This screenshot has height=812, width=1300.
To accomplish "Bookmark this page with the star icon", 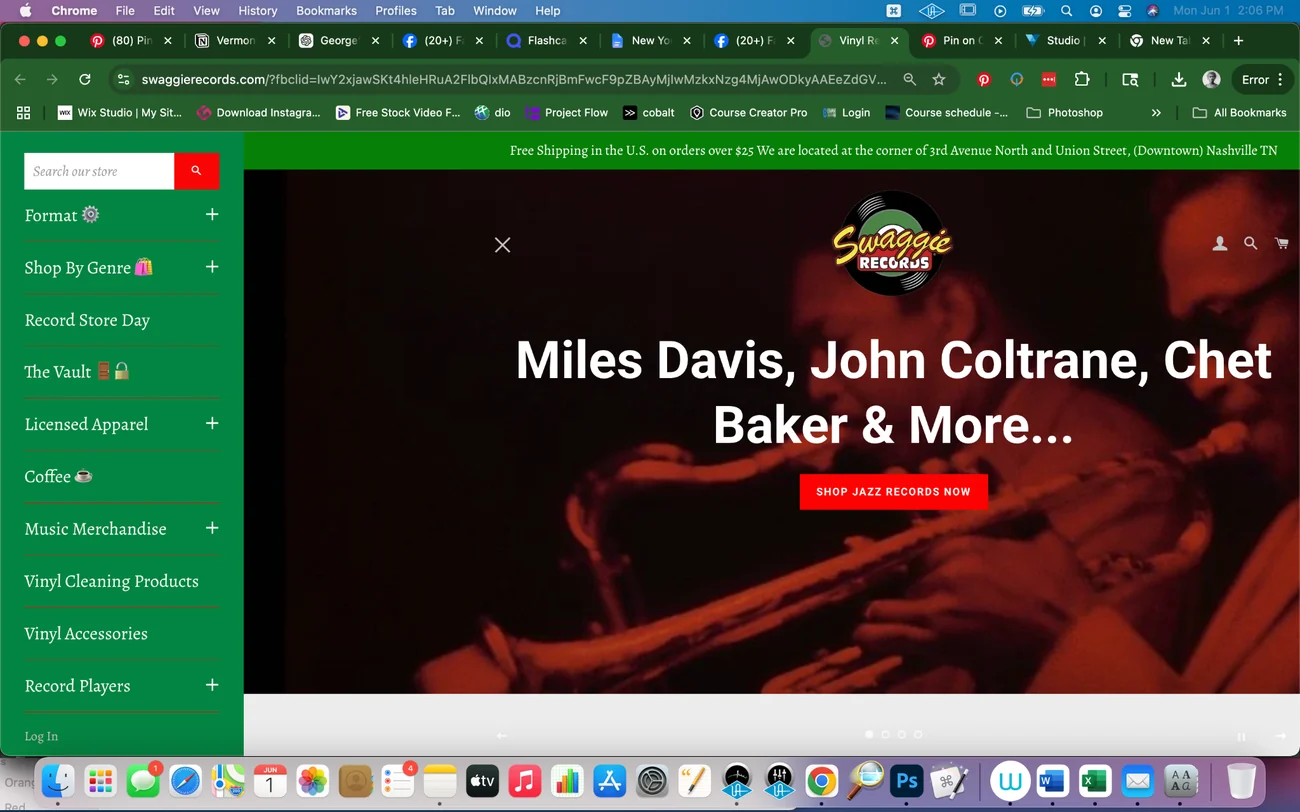I will [x=939, y=80].
